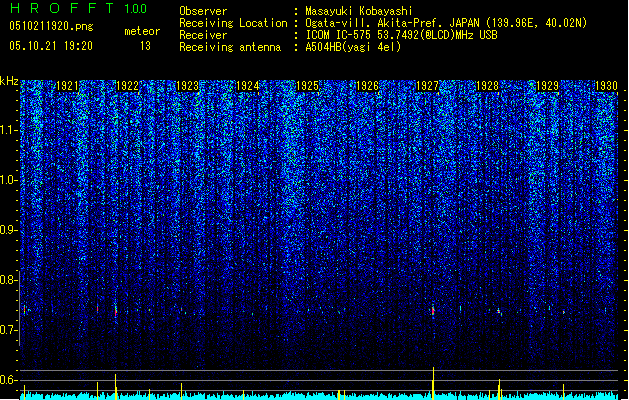Click the tallest yellow power spike at 1927
This screenshot has height=400, width=629.
click(x=433, y=383)
